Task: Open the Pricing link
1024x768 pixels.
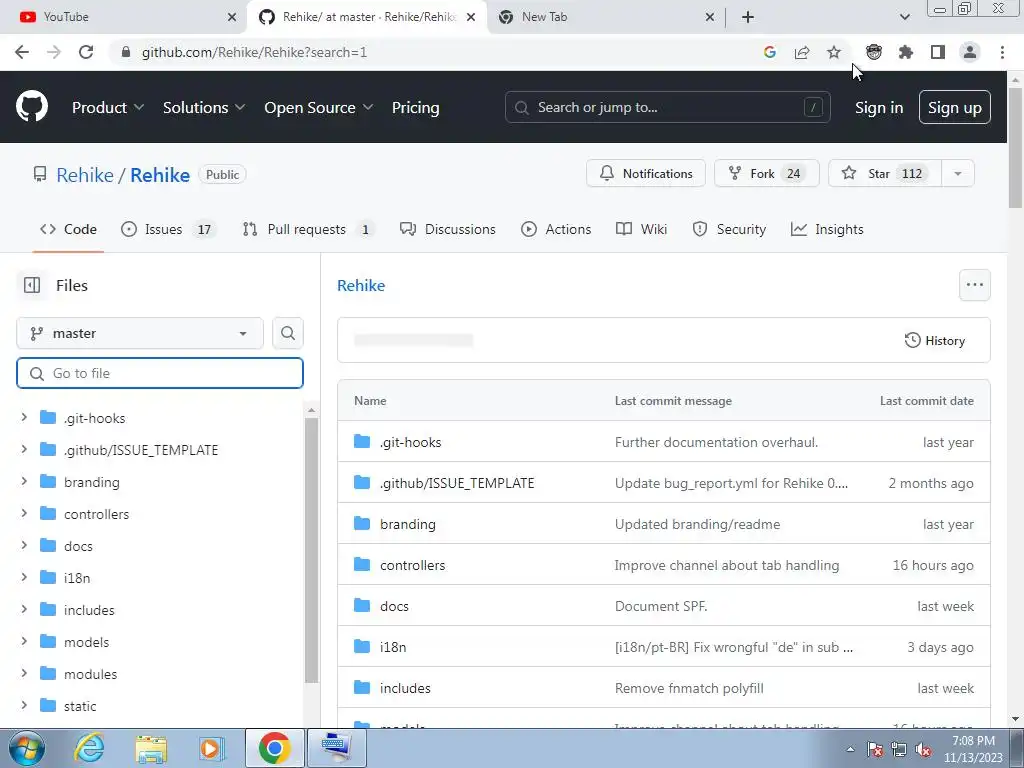Action: tap(415, 108)
